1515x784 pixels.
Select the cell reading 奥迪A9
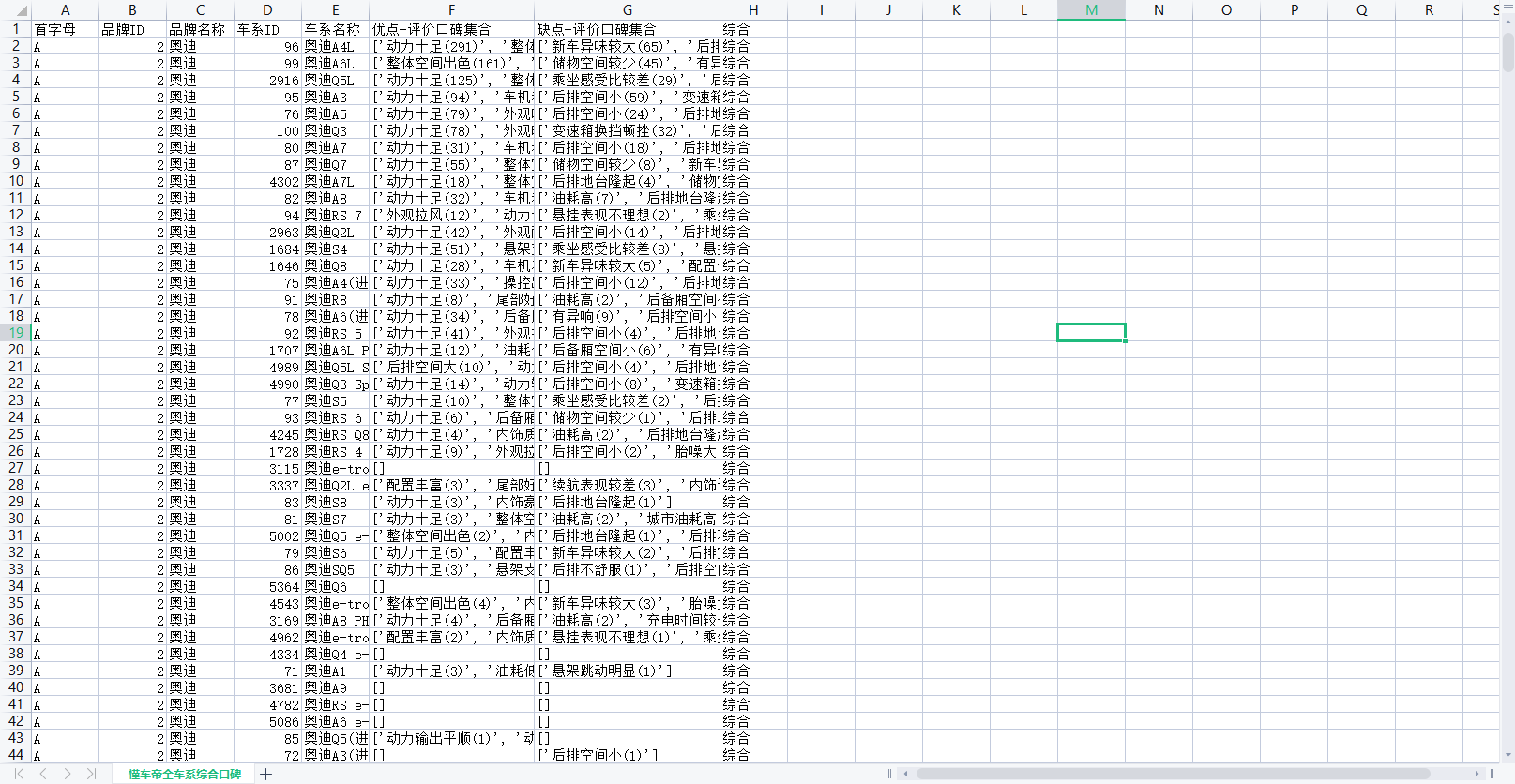(x=335, y=687)
